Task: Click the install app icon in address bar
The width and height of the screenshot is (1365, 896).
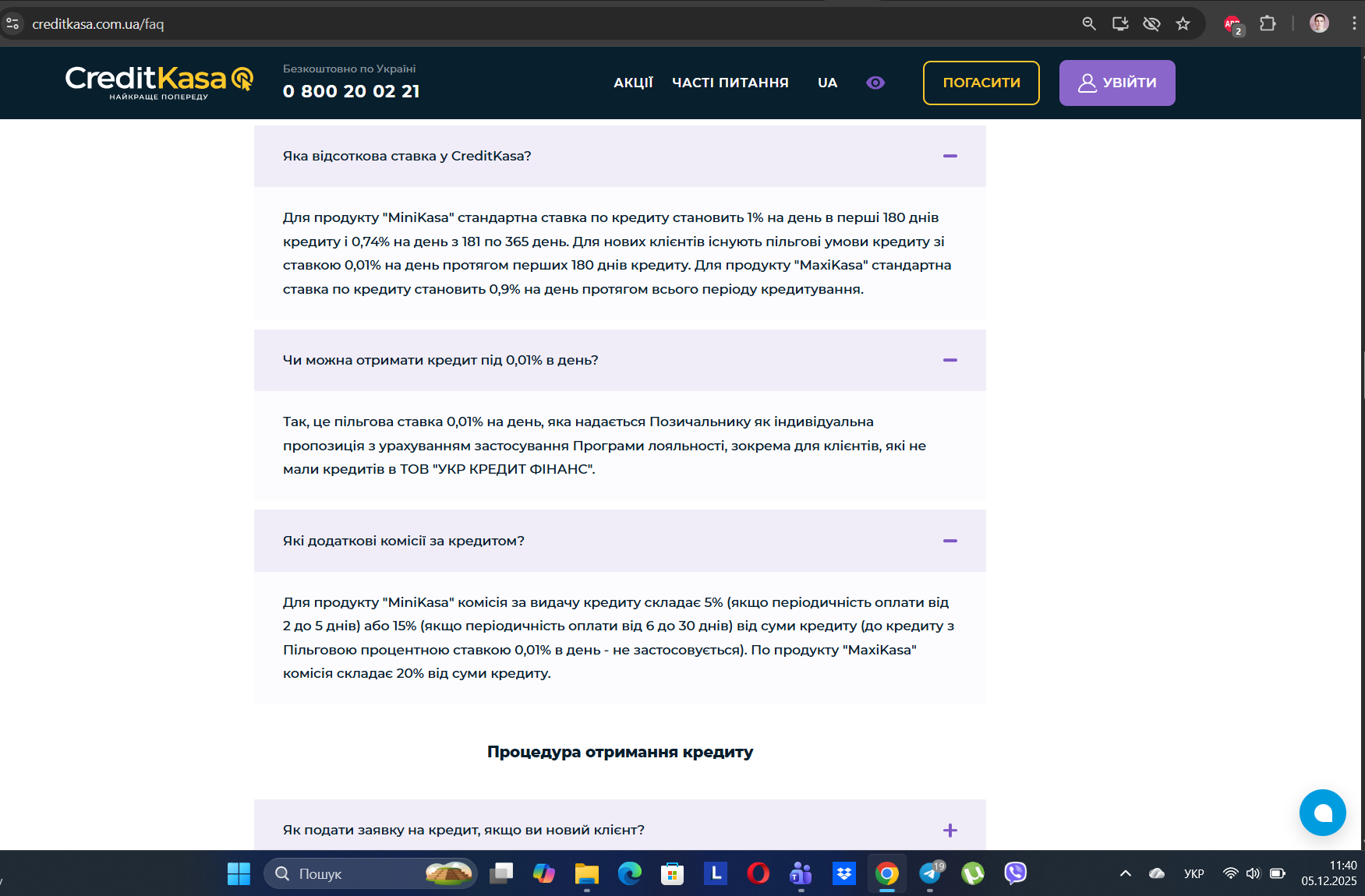Action: pyautogui.click(x=1120, y=24)
